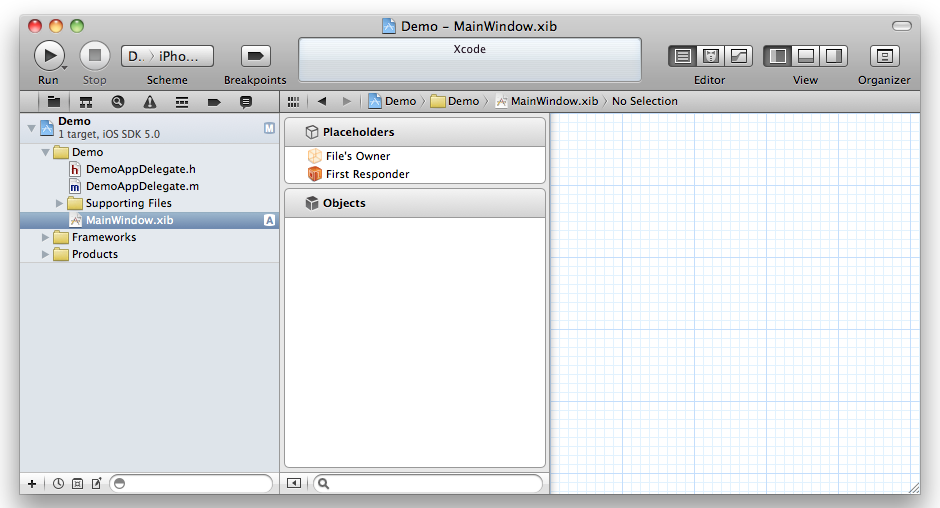940x508 pixels.
Task: Select the Demo project root item
Action: 150,128
